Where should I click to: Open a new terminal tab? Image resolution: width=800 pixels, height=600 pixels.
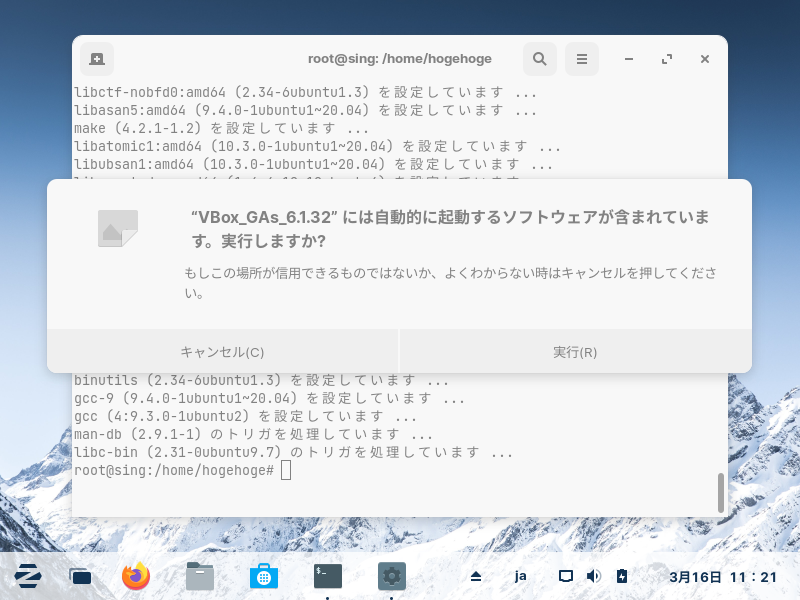point(97,59)
